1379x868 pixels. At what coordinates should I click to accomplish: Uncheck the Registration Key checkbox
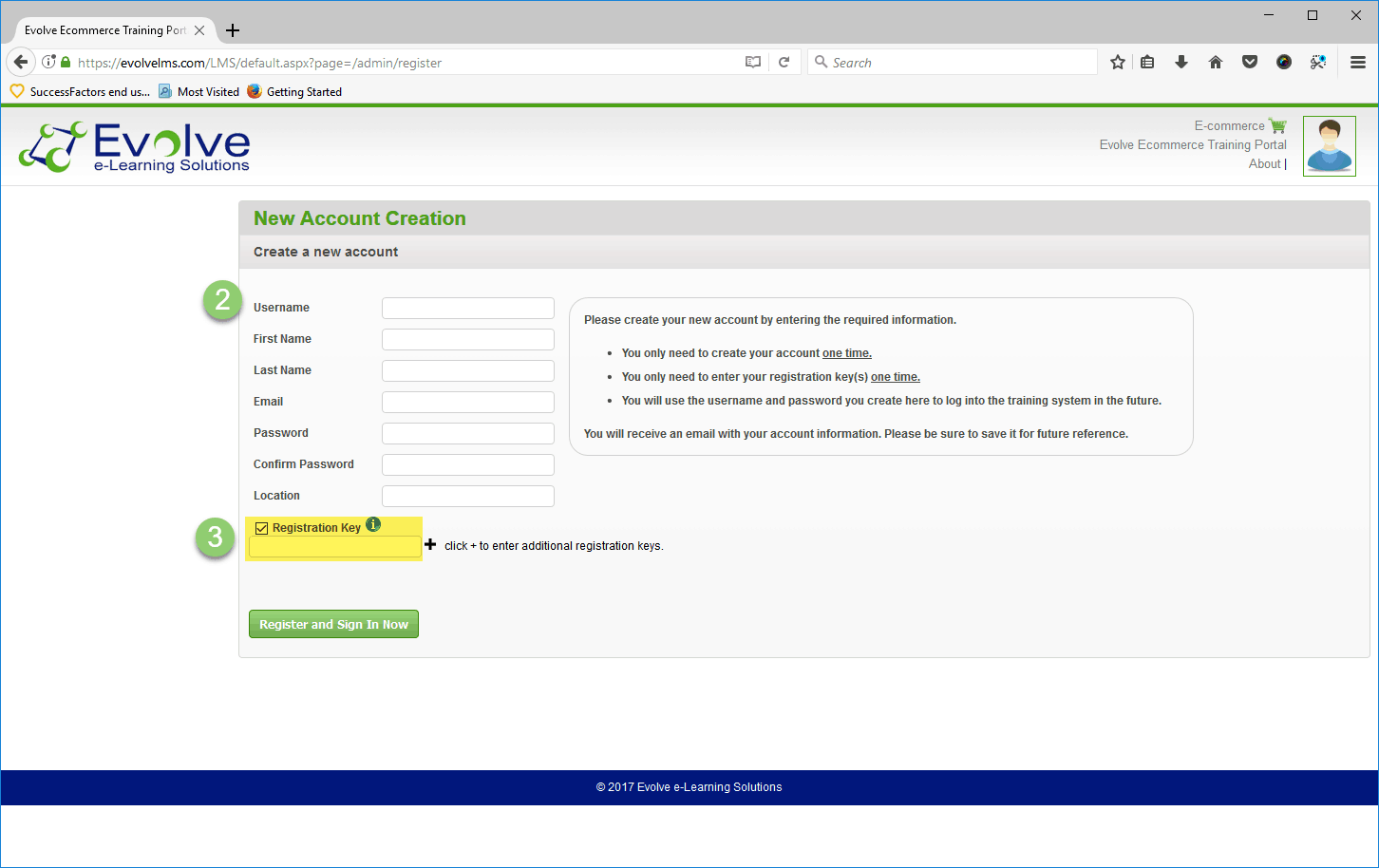[262, 528]
